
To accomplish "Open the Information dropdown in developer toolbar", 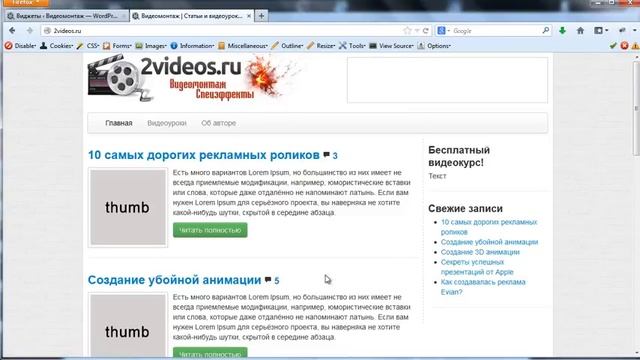I will click(192, 46).
